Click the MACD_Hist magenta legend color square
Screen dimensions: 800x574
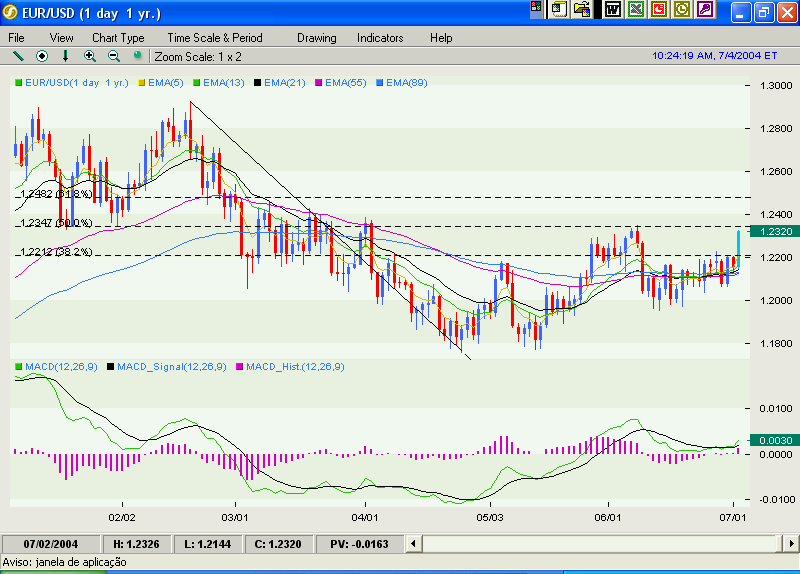(x=238, y=367)
